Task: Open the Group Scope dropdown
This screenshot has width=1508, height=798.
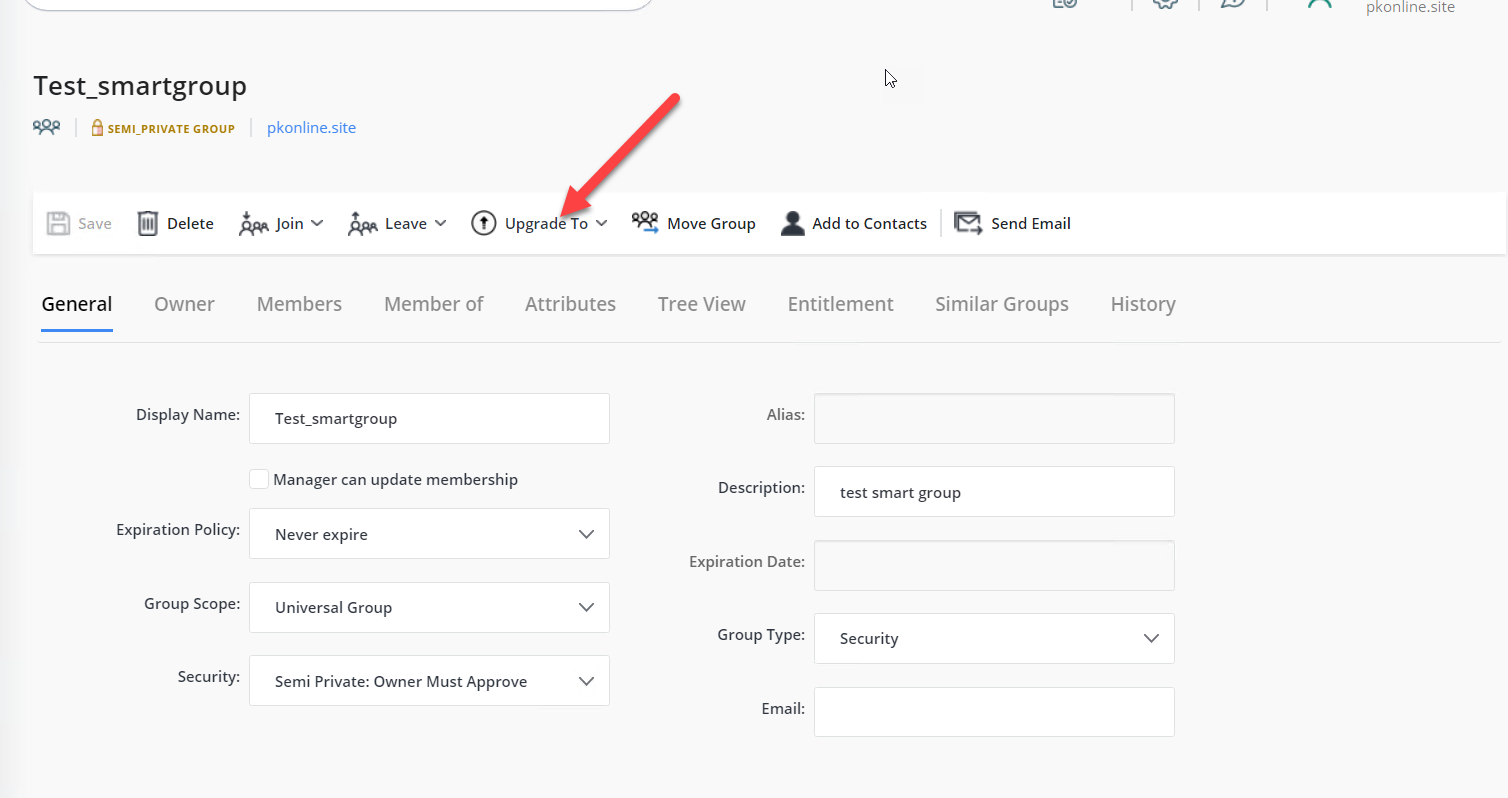Action: pyautogui.click(x=587, y=607)
